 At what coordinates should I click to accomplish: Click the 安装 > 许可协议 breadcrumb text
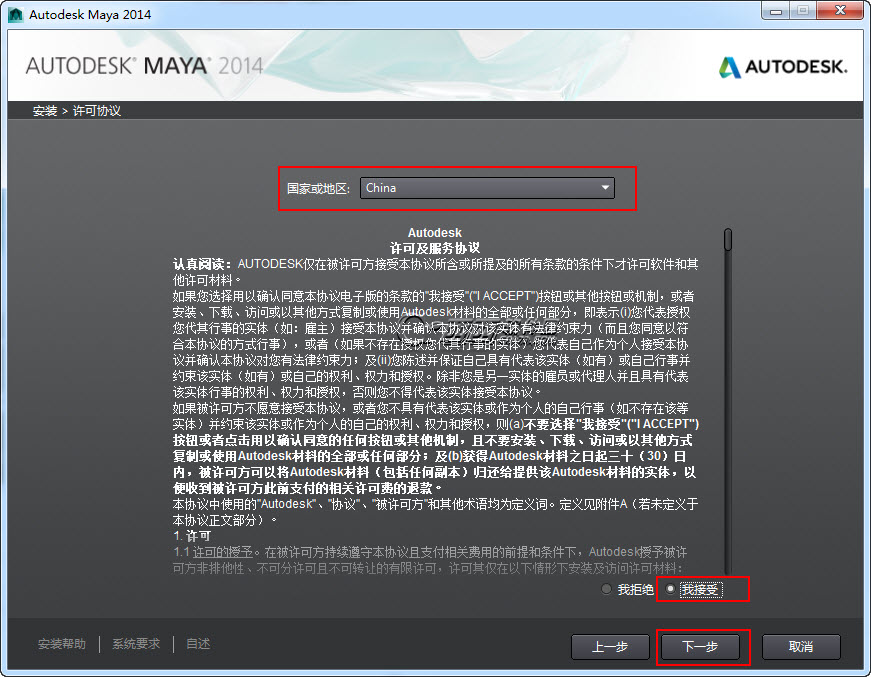pos(77,111)
